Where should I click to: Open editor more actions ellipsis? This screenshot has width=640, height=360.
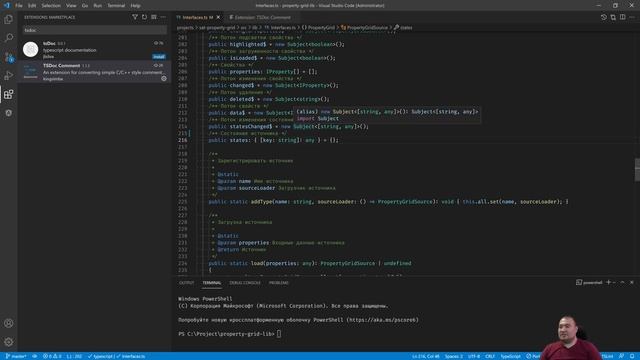632,17
